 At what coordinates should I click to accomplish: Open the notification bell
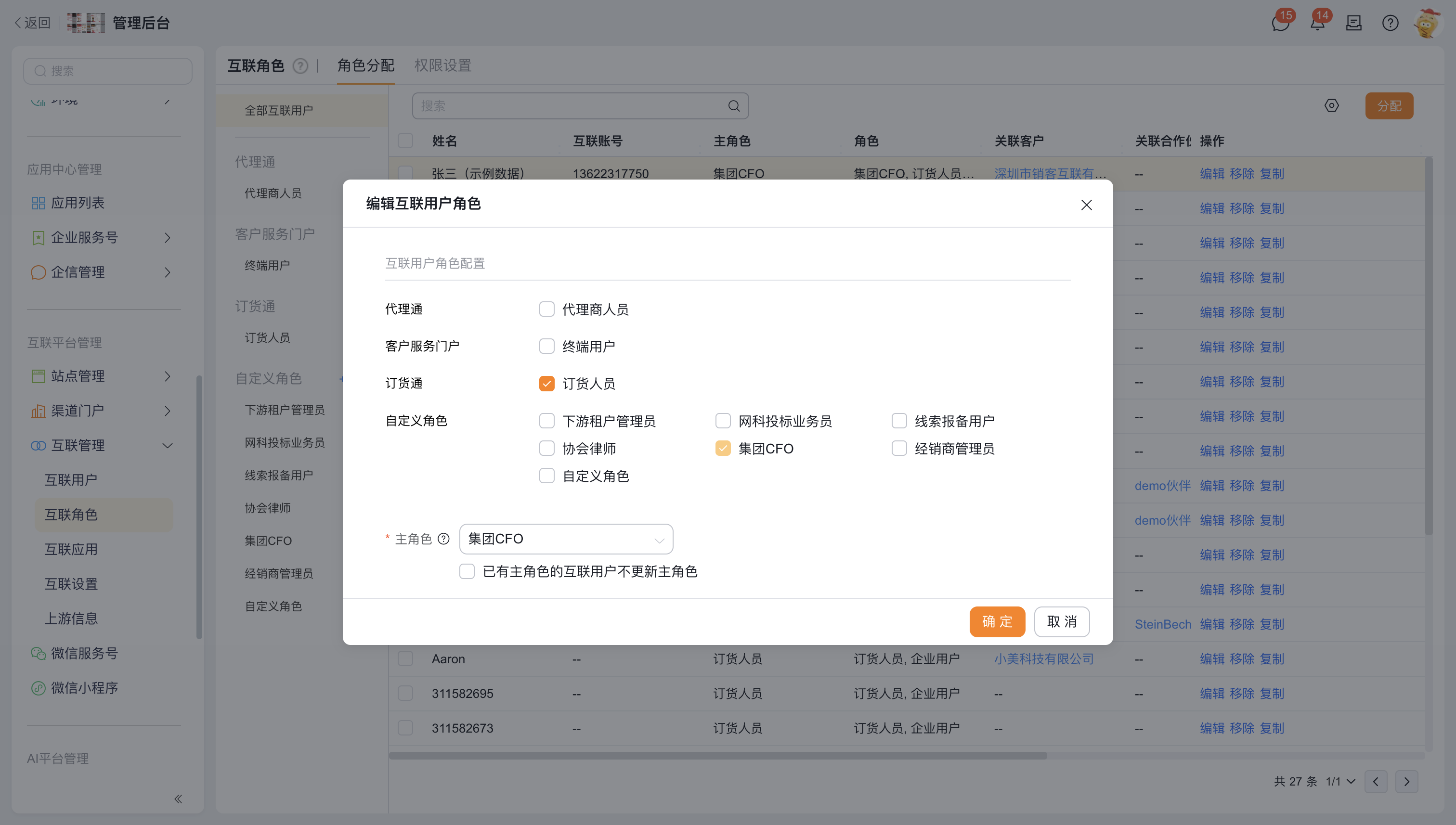click(1317, 23)
